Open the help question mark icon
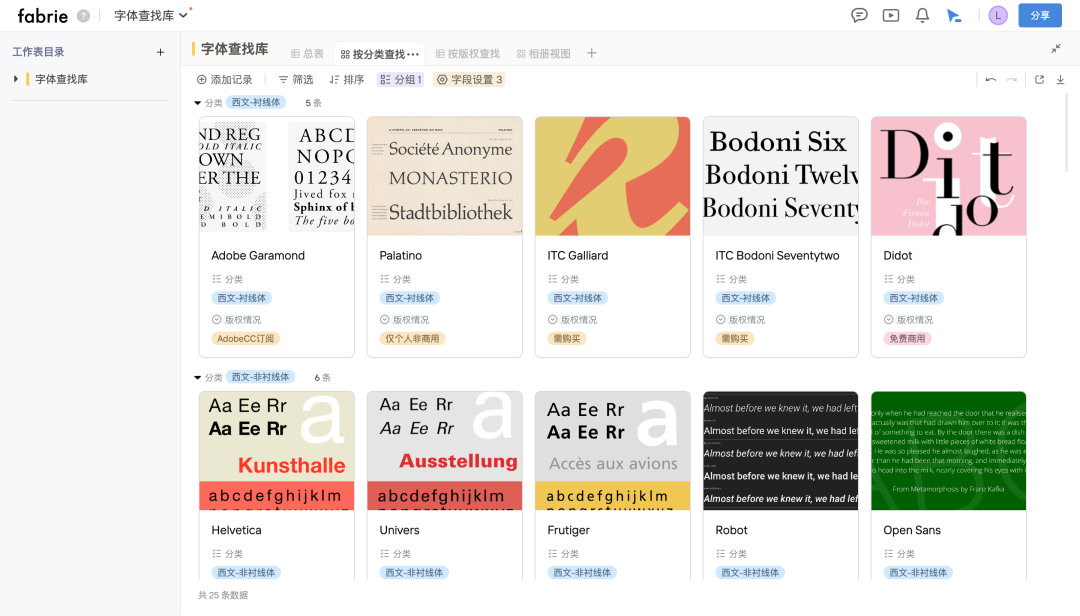This screenshot has height=616, width=1080. pyautogui.click(x=83, y=16)
